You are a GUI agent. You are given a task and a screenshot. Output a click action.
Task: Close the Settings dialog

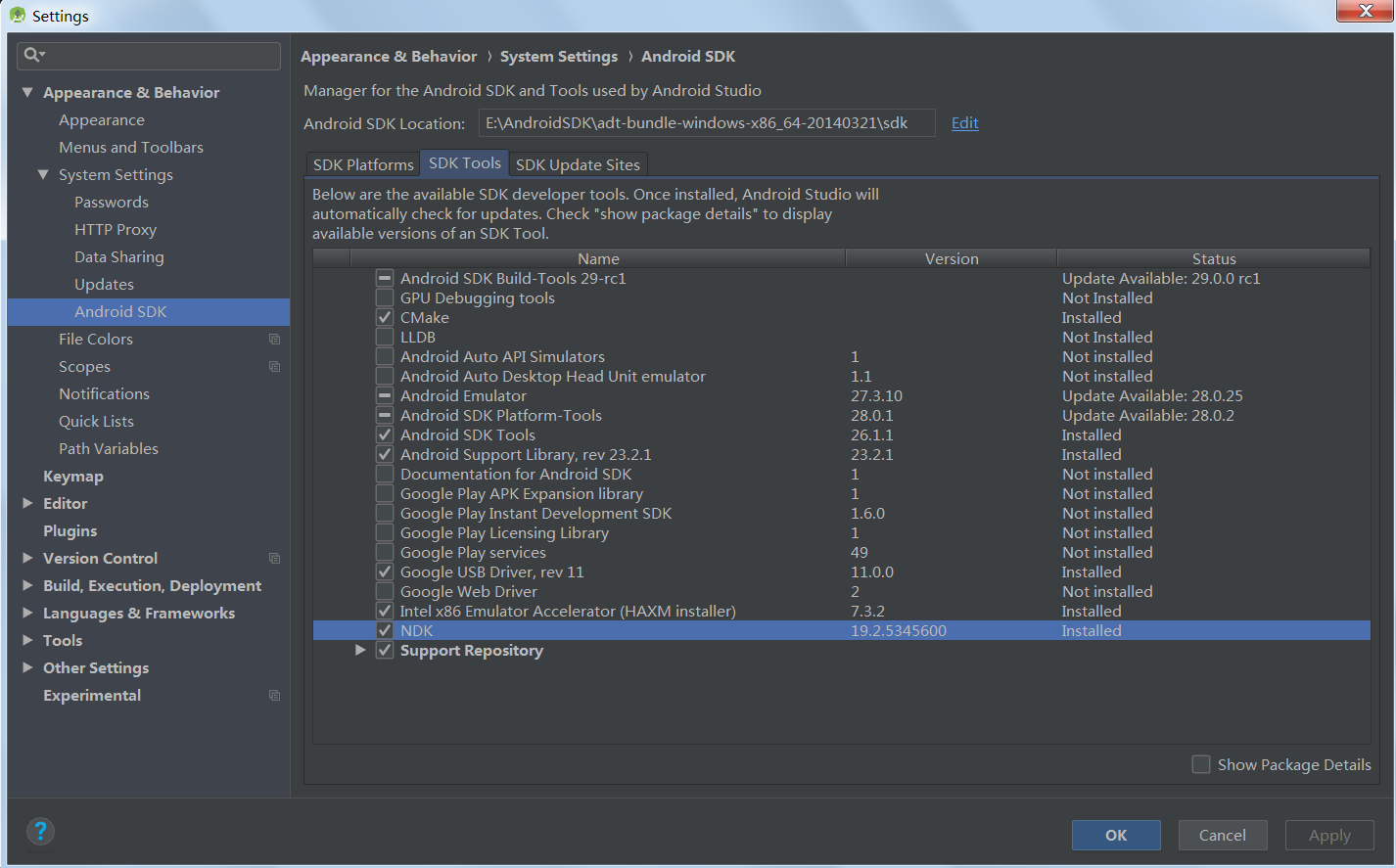pos(1366,11)
